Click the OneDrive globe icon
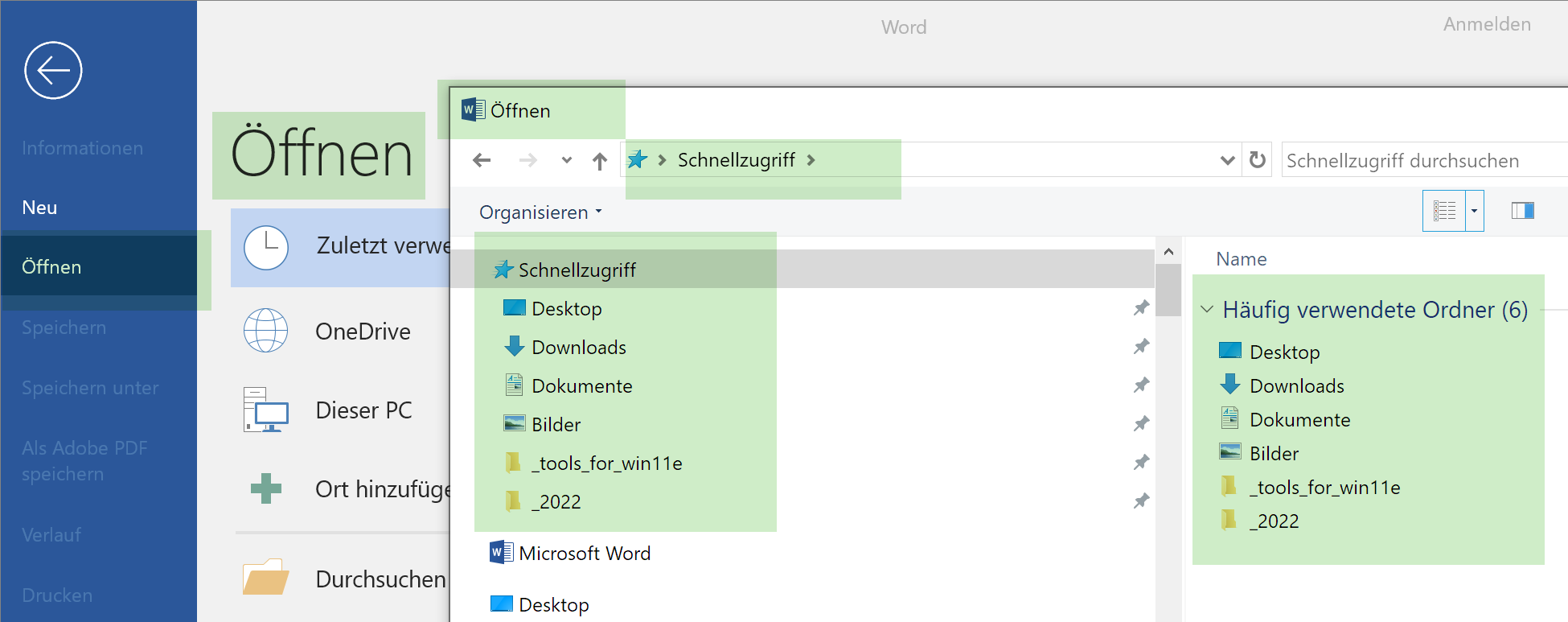1568x622 pixels. (x=266, y=331)
